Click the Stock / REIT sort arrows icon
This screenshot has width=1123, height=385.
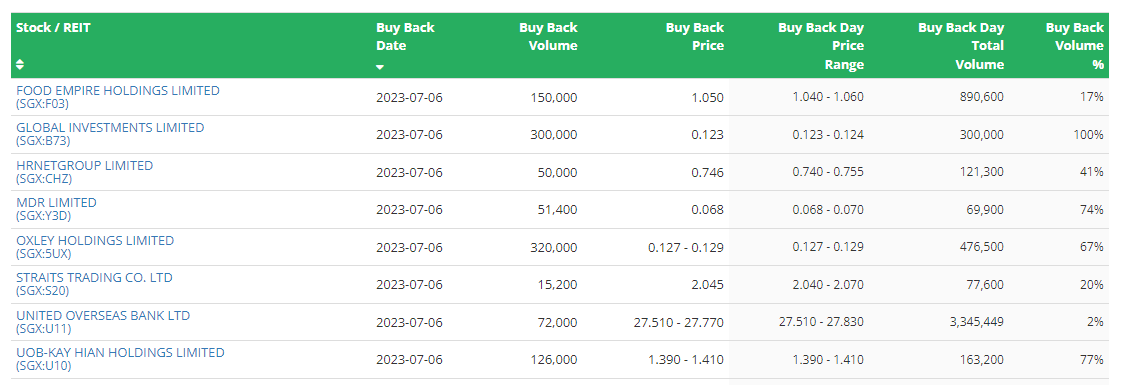tap(20, 64)
